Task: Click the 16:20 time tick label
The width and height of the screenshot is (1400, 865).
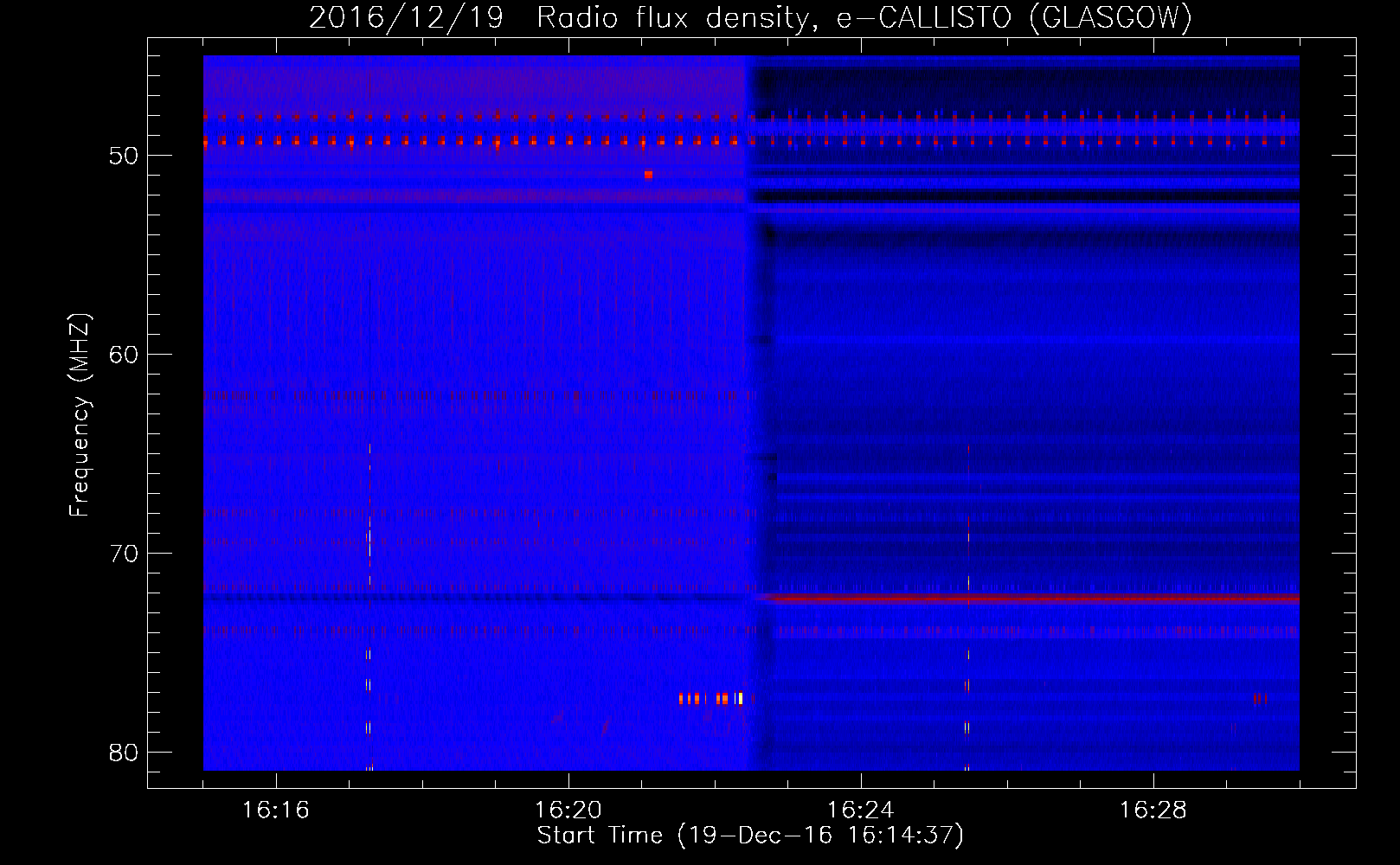Action: coord(568,811)
